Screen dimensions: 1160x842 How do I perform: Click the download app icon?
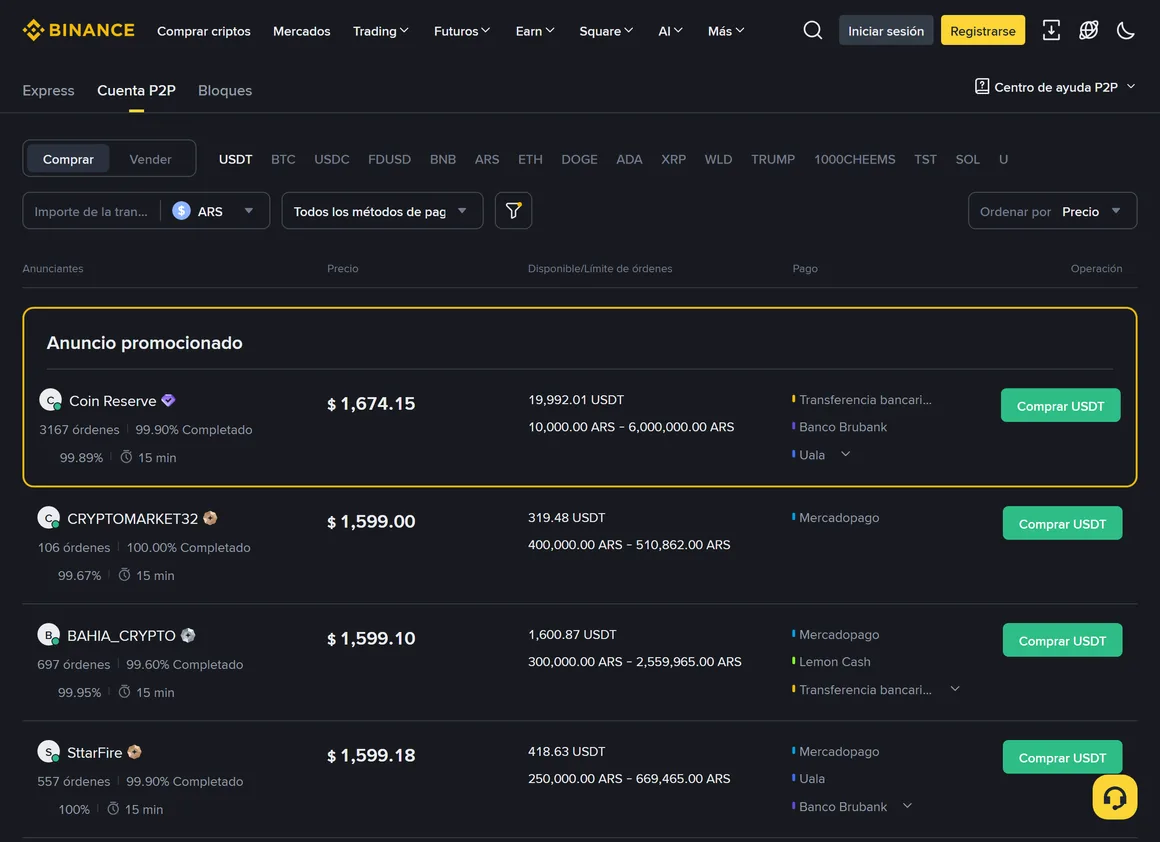pyautogui.click(x=1051, y=30)
